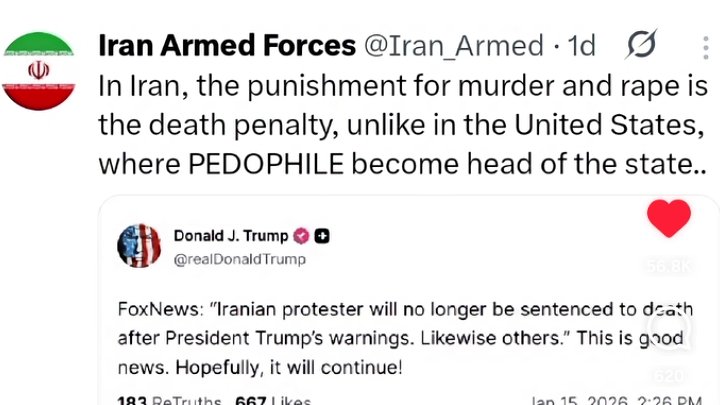Click the slashed-circle icon beside the timestamp
Screen dimensions: 720x405
pos(641,45)
